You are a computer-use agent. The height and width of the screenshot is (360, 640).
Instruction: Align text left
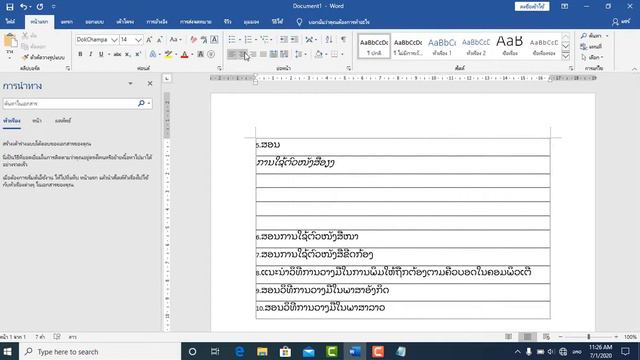tap(232, 54)
